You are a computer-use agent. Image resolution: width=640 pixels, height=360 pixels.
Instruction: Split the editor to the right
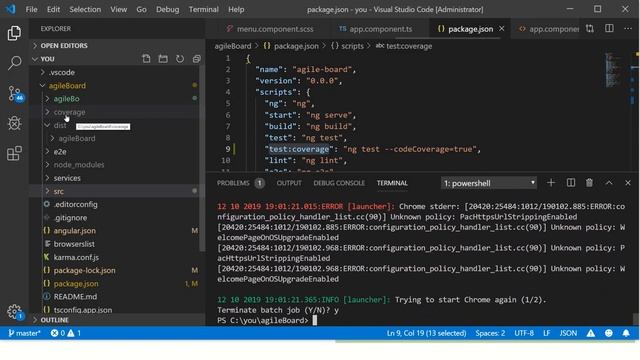(609, 29)
